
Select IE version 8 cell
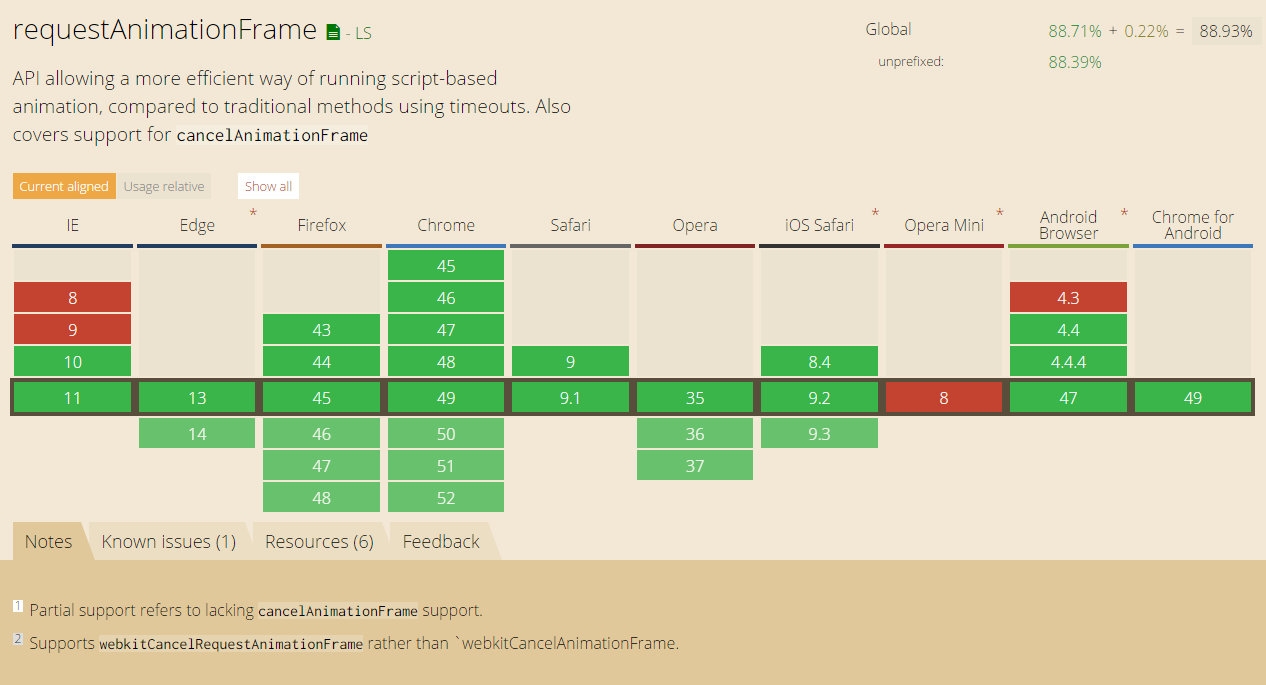pyautogui.click(x=72, y=298)
